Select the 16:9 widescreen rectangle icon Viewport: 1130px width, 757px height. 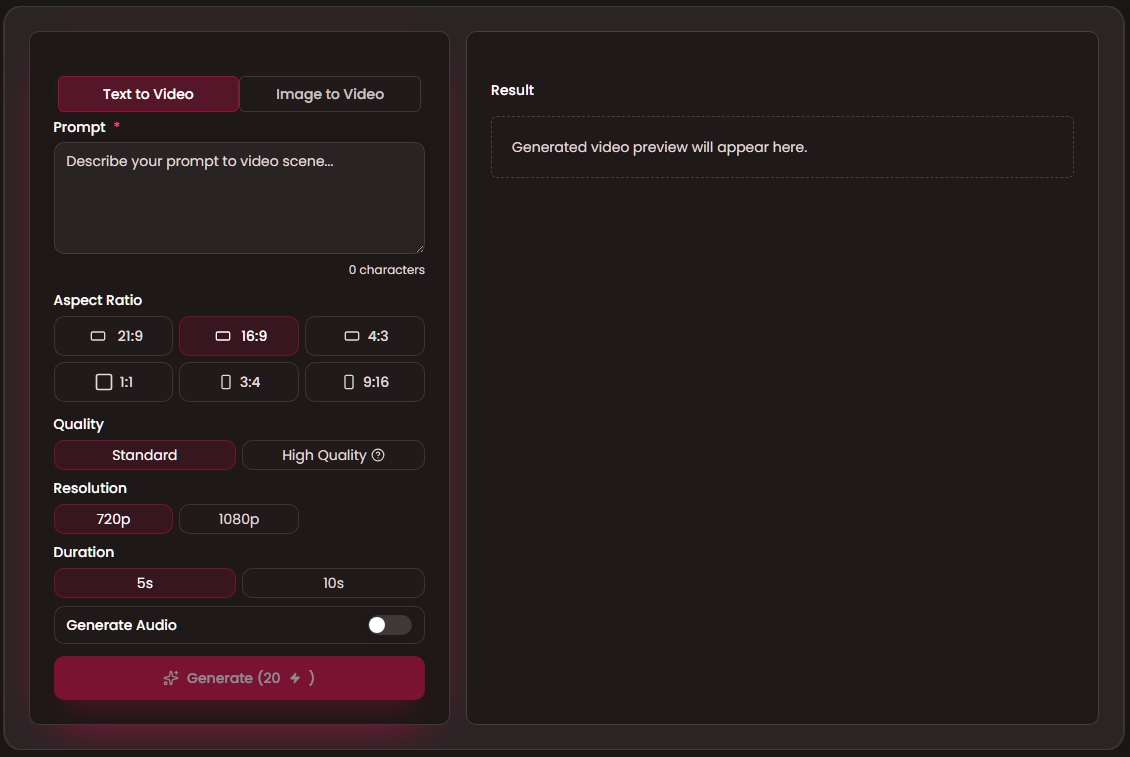click(223, 336)
